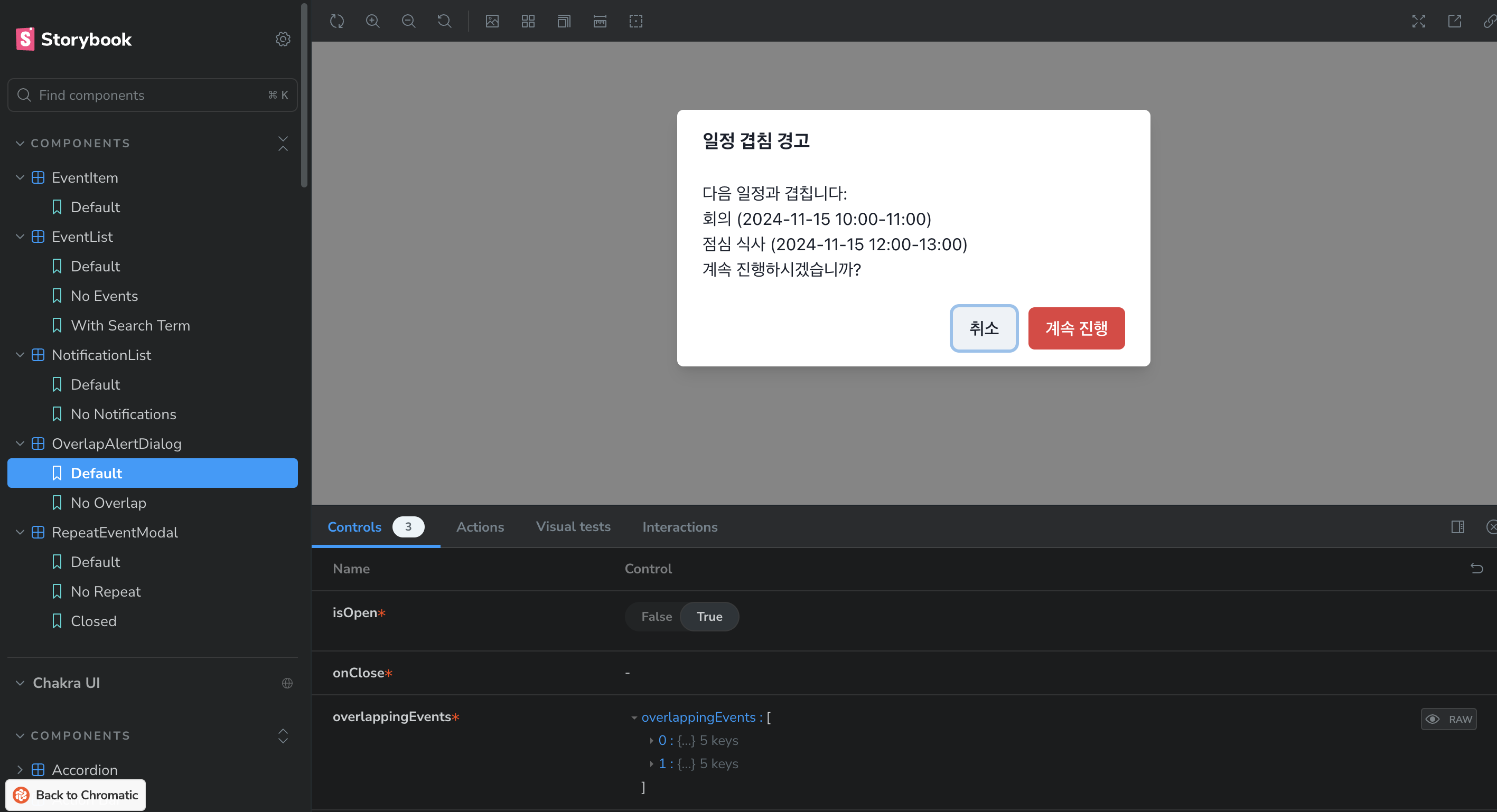Open the No Repeat story
1497x812 pixels.
click(x=152, y=592)
